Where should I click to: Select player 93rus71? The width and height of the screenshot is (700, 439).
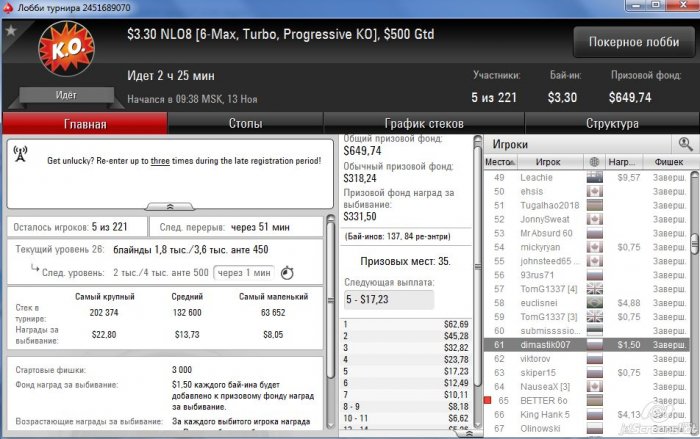[537, 275]
